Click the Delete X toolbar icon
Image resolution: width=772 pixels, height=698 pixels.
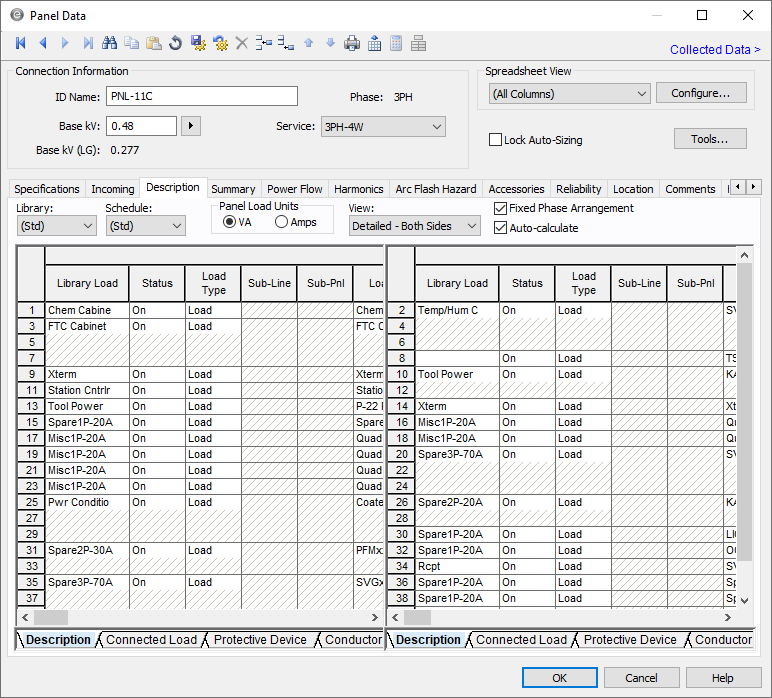click(241, 43)
